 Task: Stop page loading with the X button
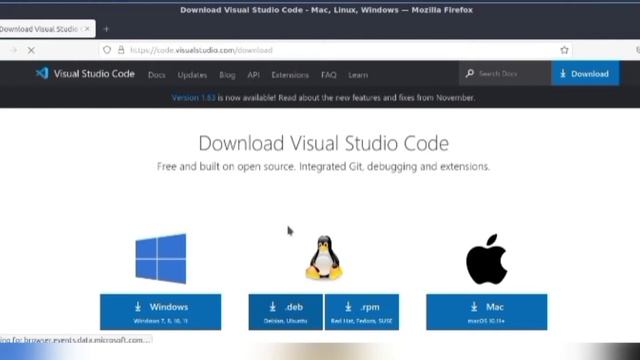[31, 50]
